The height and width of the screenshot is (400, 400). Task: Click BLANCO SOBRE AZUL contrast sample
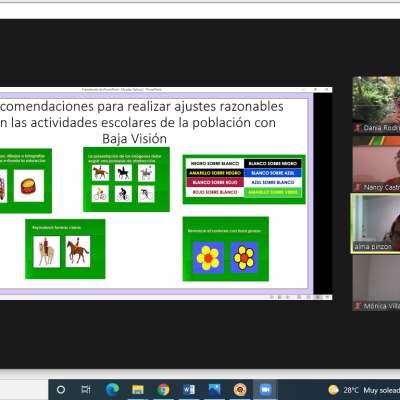tap(273, 173)
